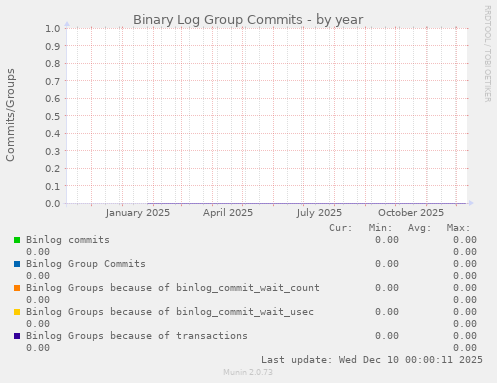Click the '0.8' y-axis value
The image size is (497, 383).
(x=53, y=63)
